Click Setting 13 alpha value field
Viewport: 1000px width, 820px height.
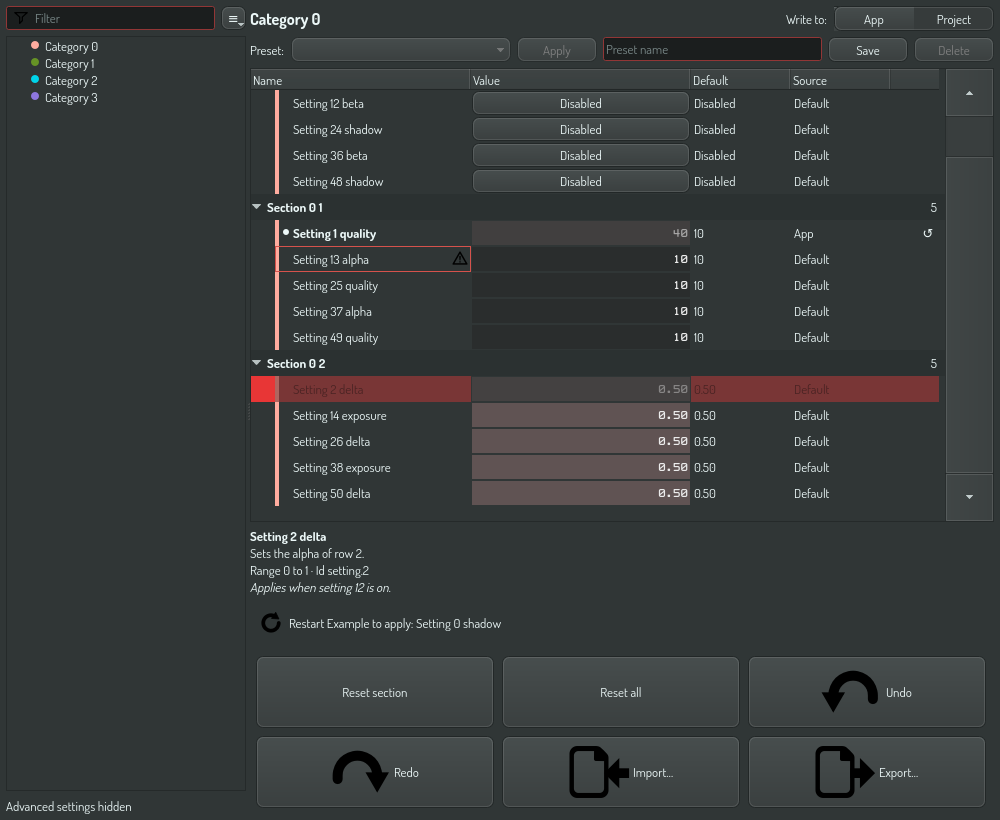pyautogui.click(x=580, y=260)
